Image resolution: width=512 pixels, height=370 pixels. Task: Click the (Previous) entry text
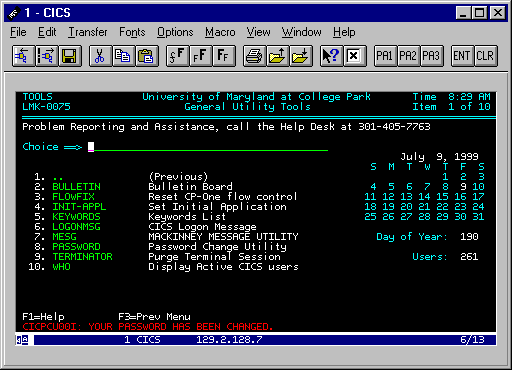(x=178, y=177)
